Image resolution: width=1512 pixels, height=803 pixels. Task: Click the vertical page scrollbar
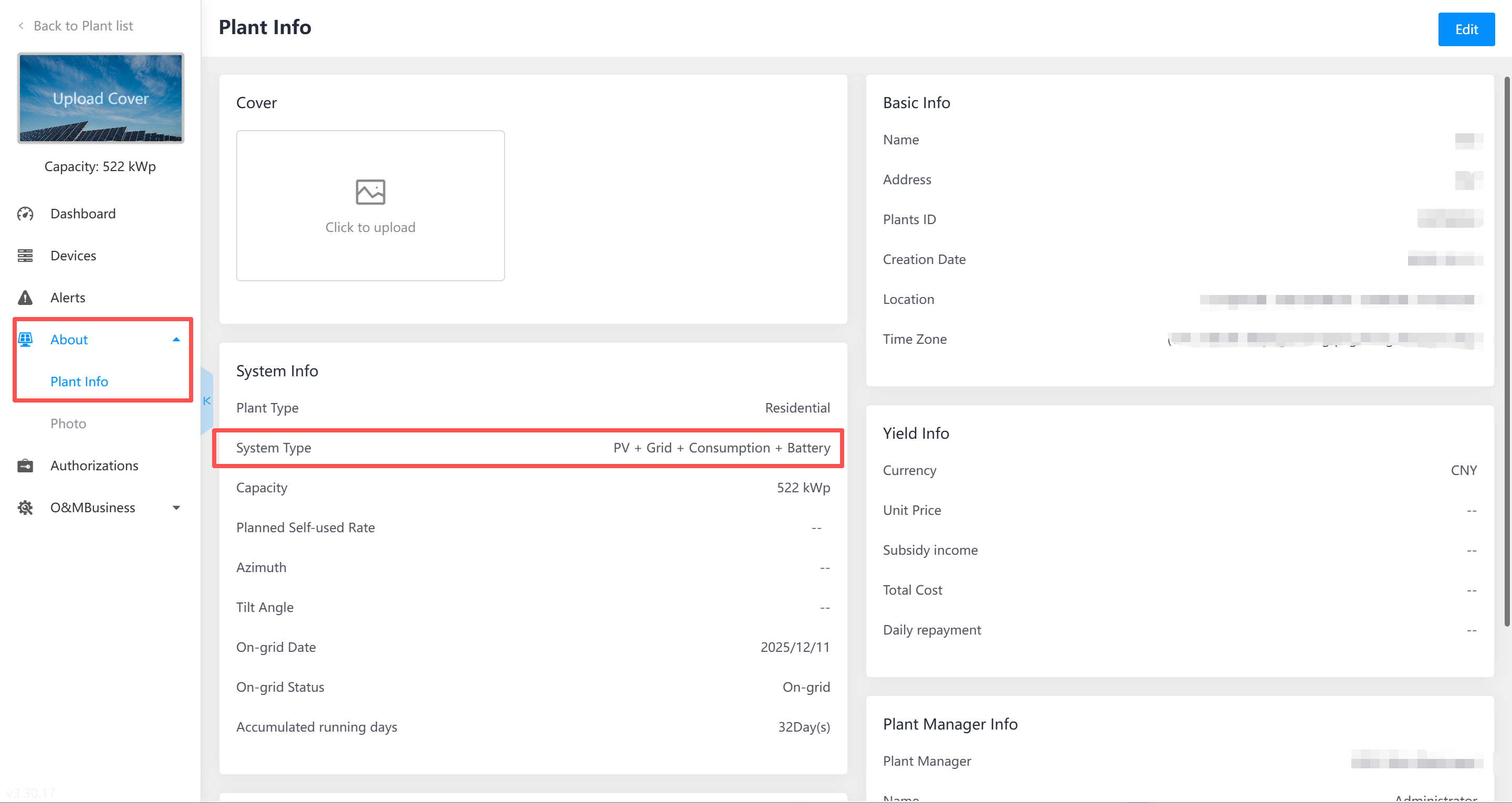[x=1506, y=352]
